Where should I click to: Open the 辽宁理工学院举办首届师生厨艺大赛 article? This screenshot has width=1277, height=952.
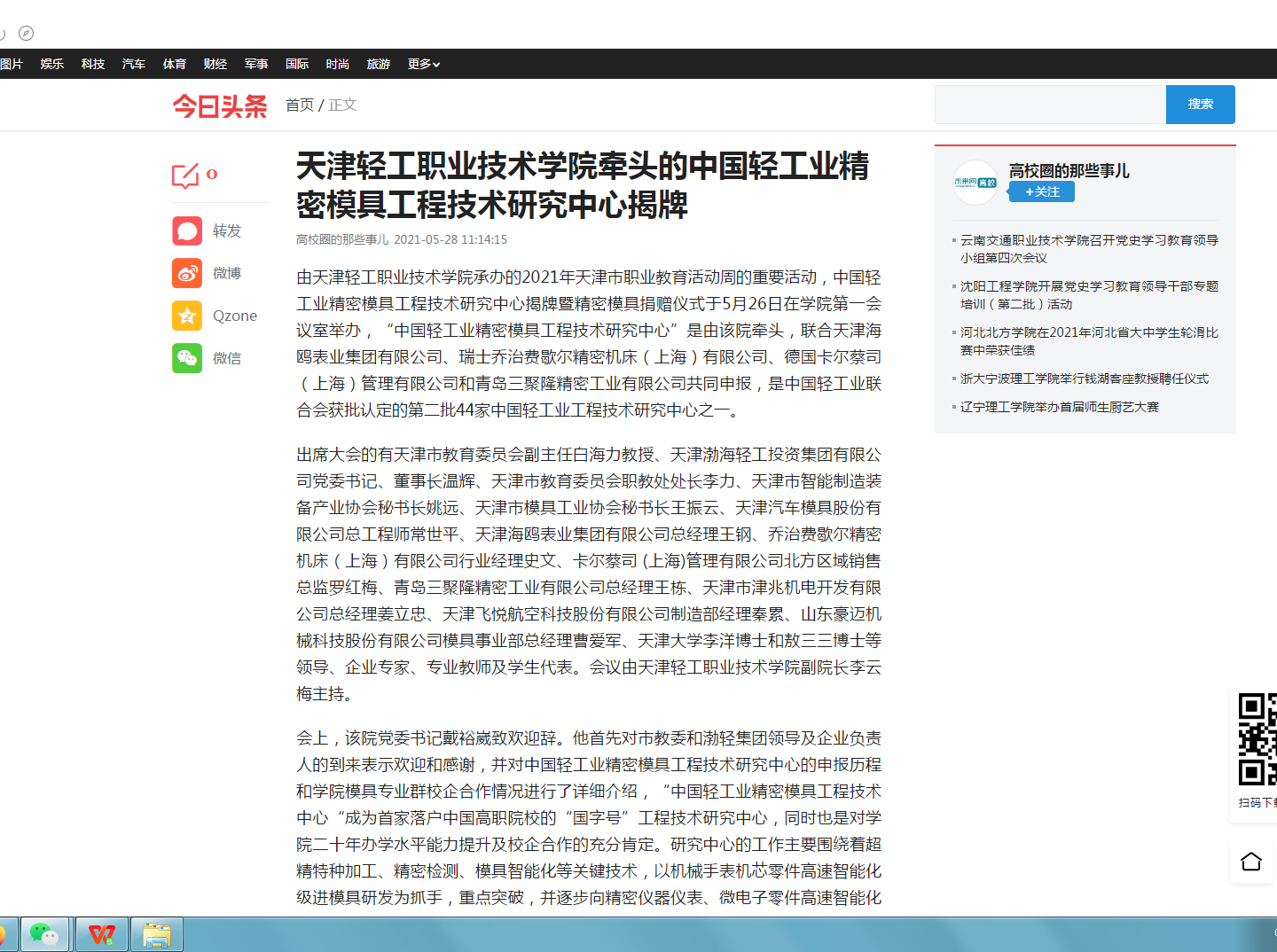pyautogui.click(x=1059, y=407)
